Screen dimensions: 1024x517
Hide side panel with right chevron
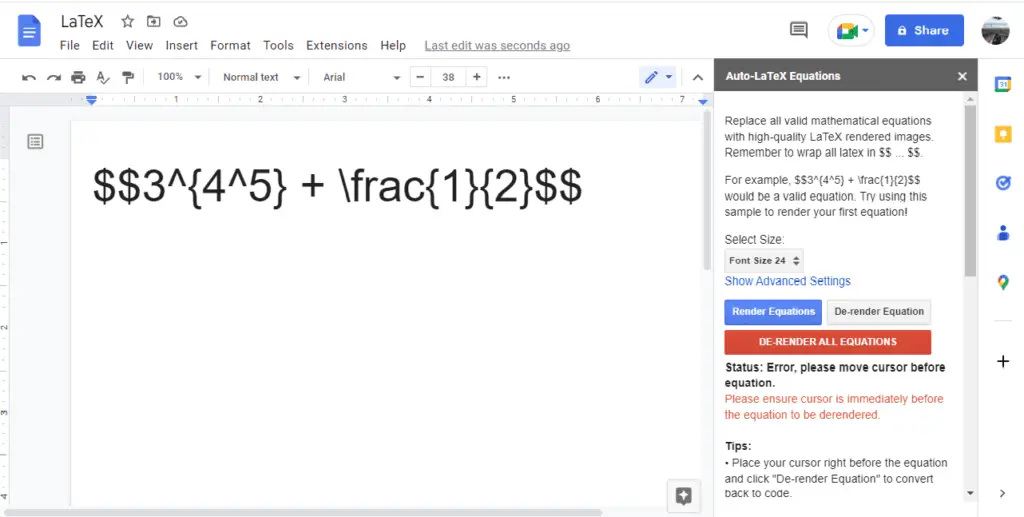[1002, 494]
